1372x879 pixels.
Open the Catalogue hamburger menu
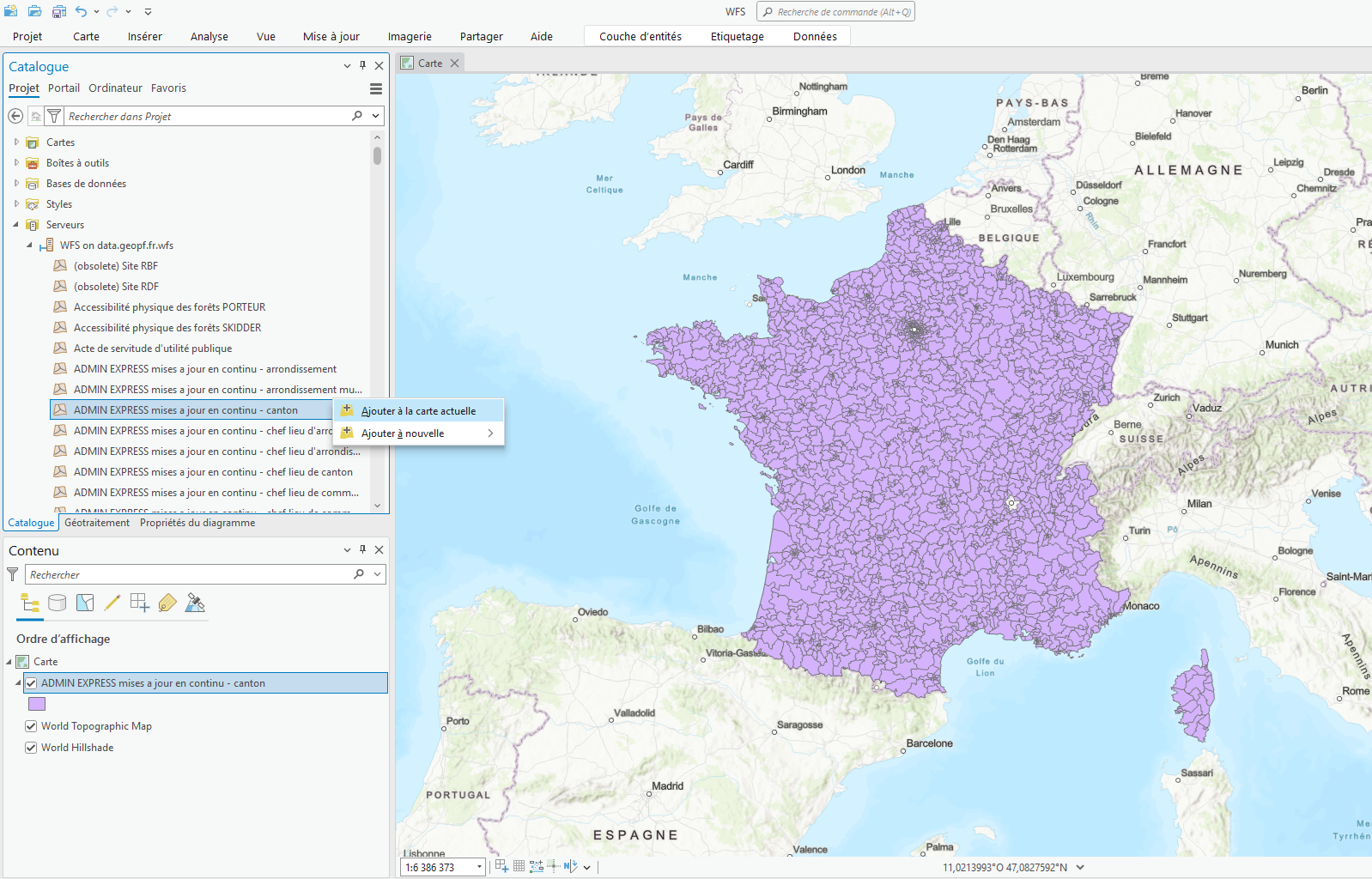pyautogui.click(x=375, y=88)
